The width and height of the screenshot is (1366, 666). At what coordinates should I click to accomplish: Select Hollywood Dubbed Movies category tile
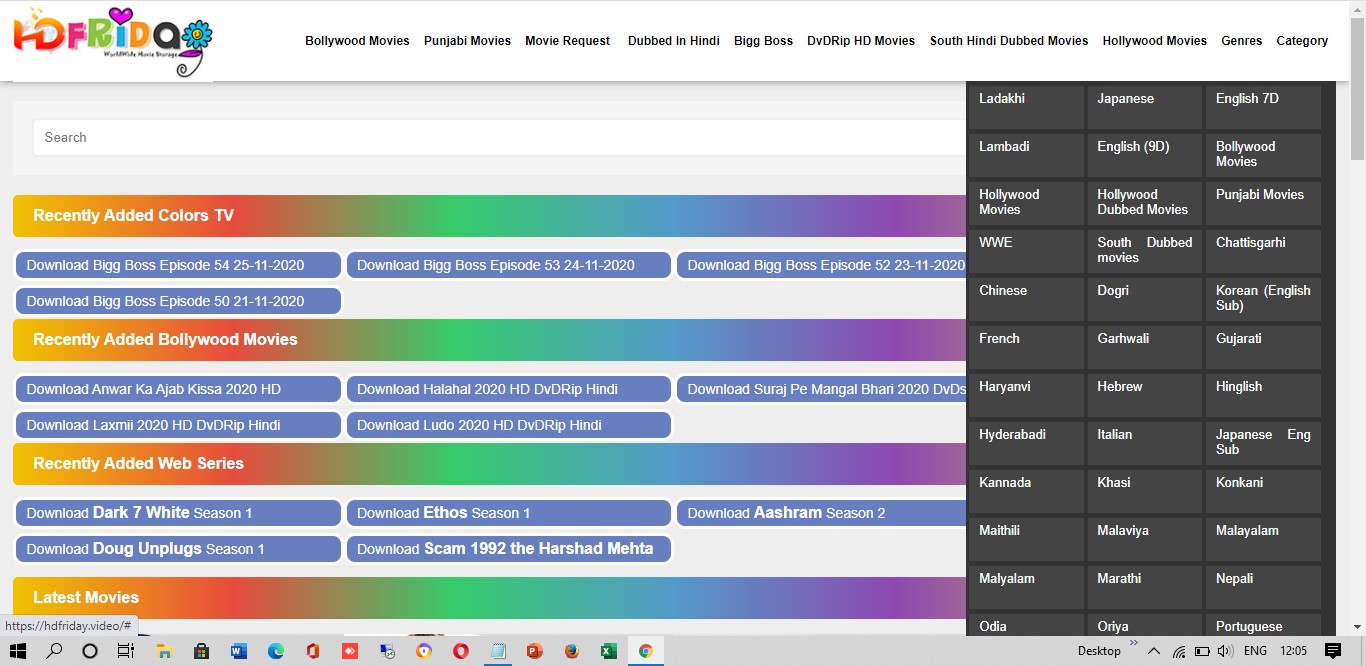tap(1144, 203)
